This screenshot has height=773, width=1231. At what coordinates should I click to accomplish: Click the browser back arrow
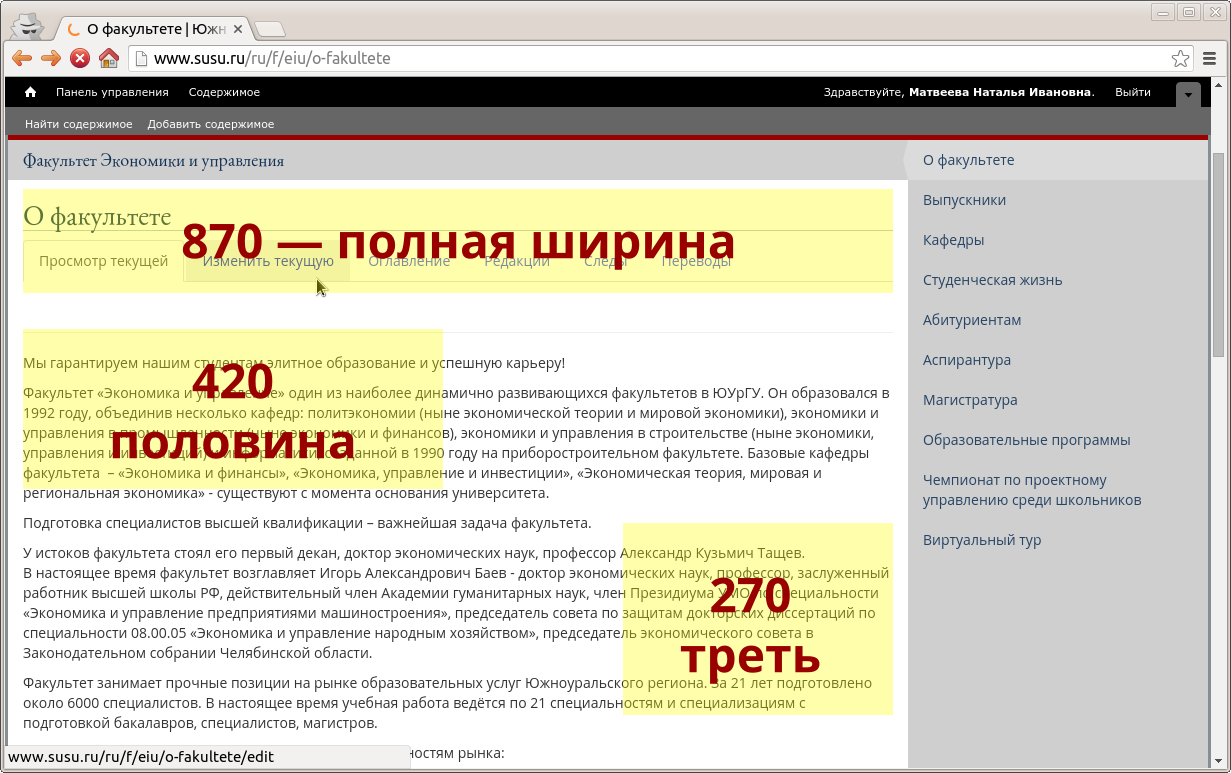pos(21,58)
